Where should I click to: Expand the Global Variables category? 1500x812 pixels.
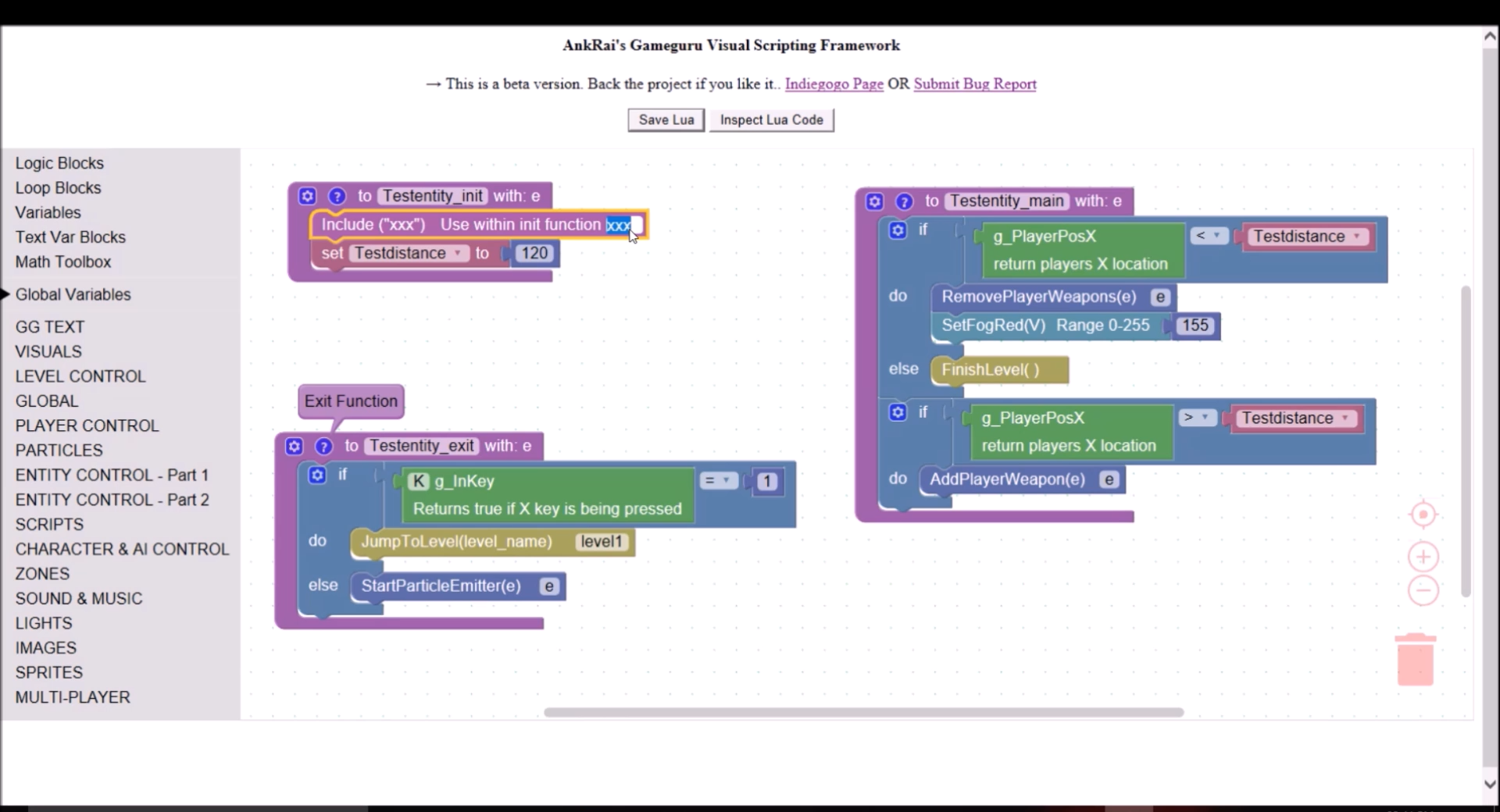73,294
